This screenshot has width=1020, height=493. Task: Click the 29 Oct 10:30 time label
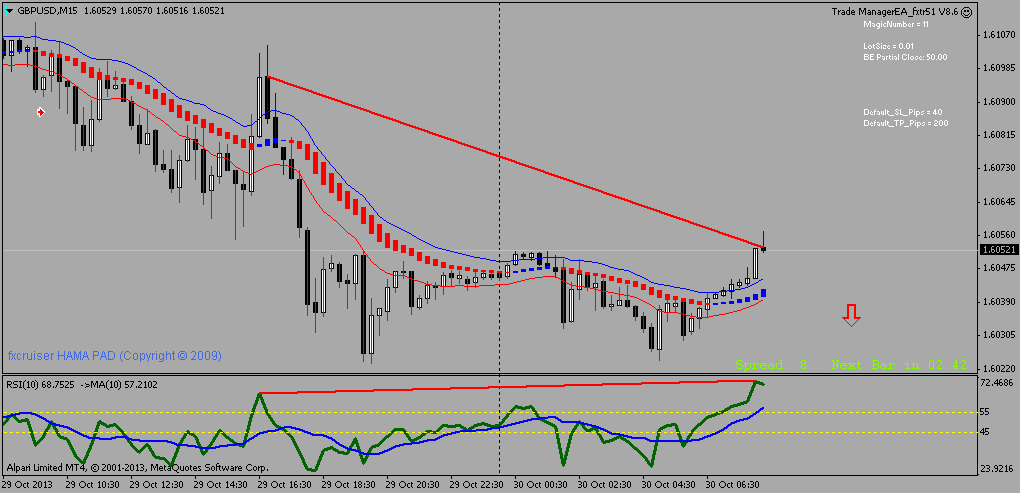tap(90, 485)
